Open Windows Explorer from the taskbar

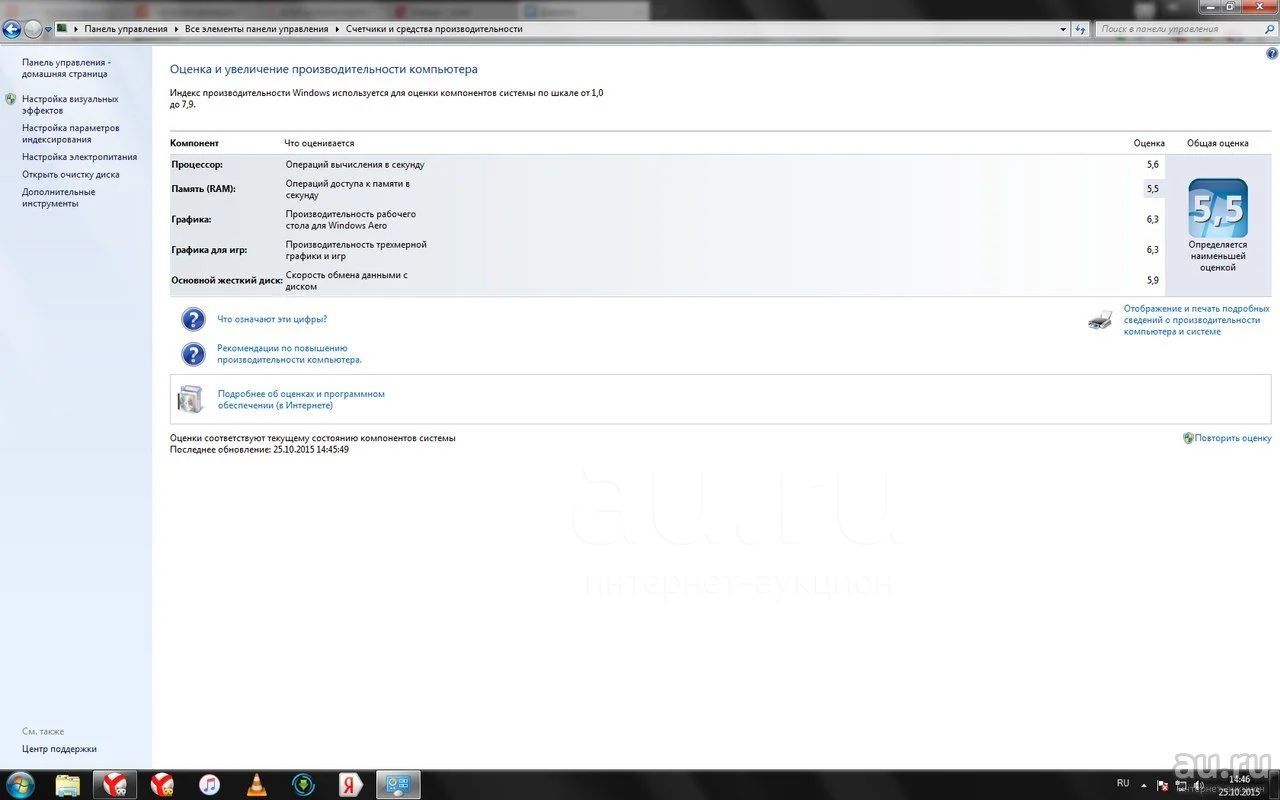point(68,784)
